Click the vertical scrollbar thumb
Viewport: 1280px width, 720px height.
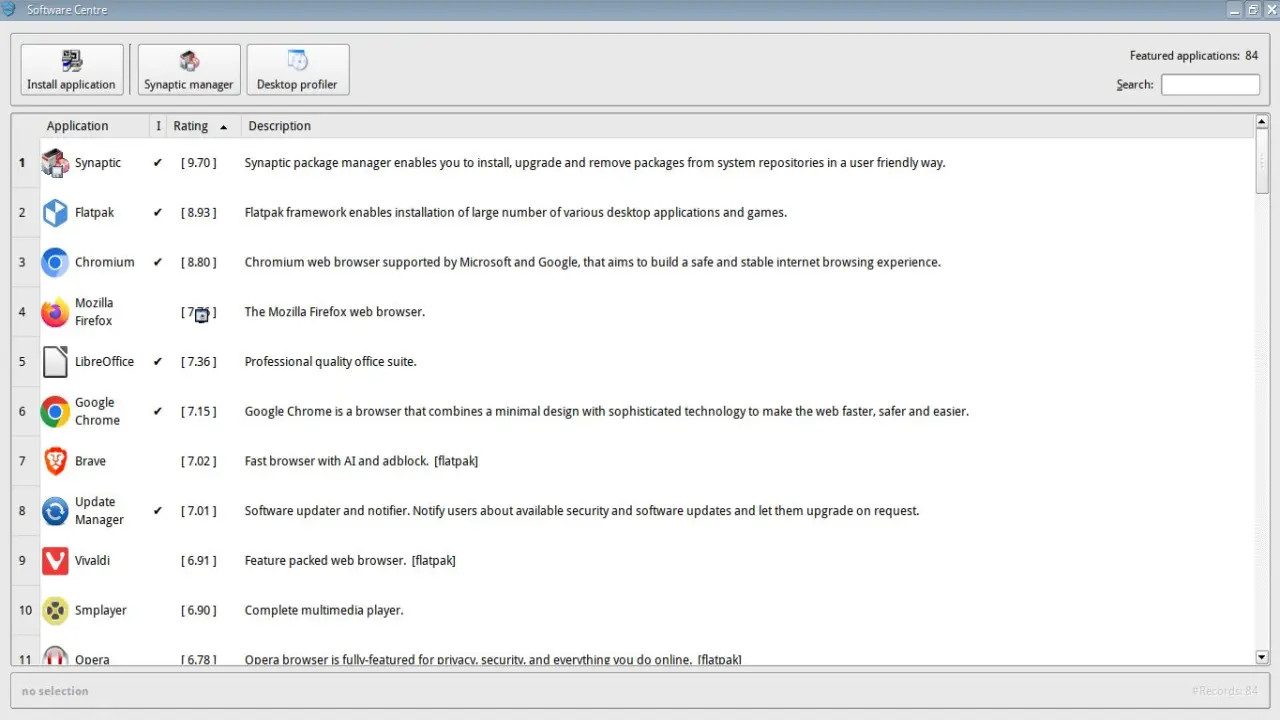pos(1262,162)
